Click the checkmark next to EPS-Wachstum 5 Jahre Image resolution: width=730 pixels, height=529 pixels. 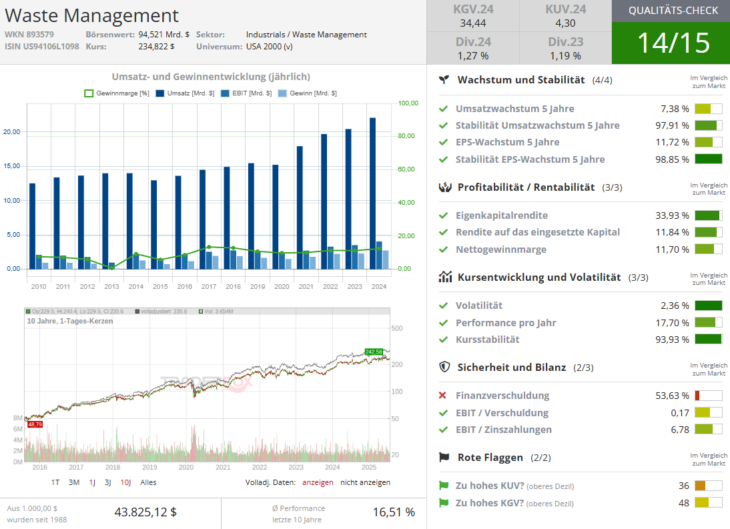(443, 142)
